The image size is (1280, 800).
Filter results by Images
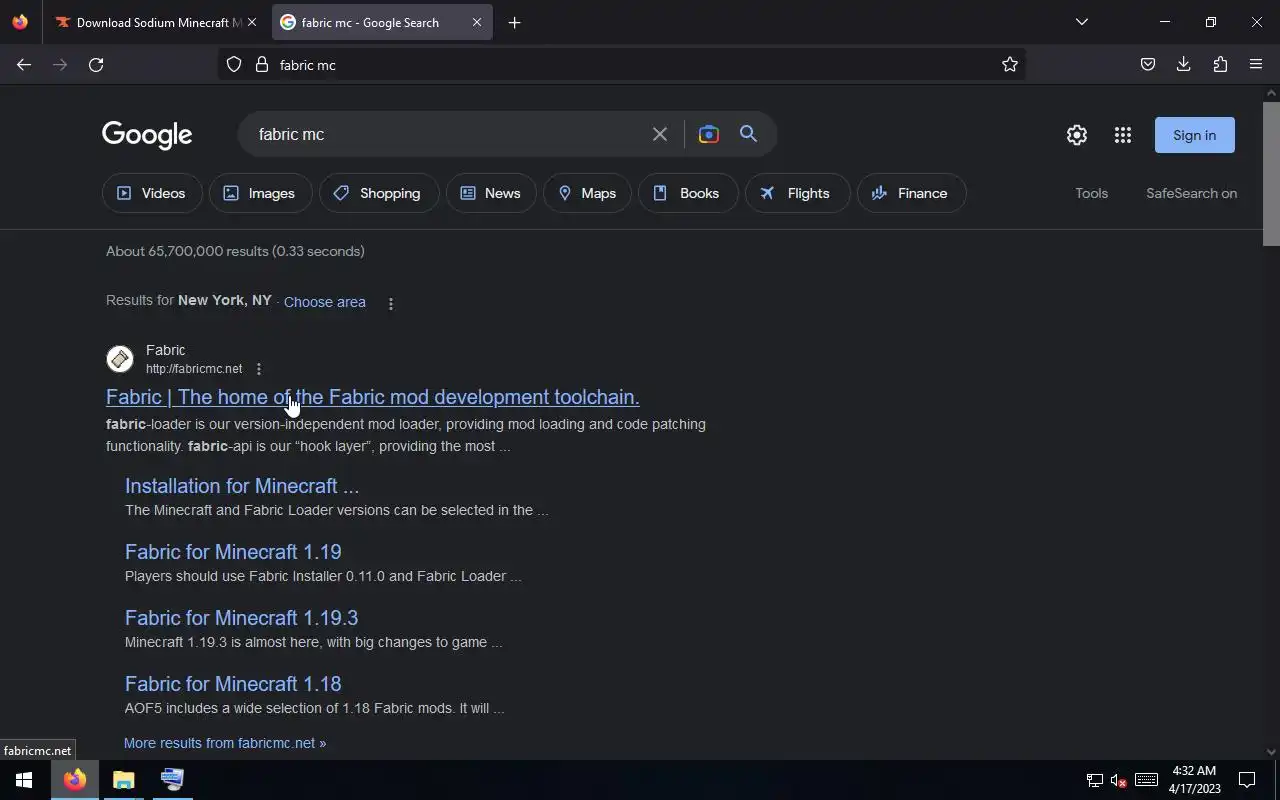tap(260, 193)
